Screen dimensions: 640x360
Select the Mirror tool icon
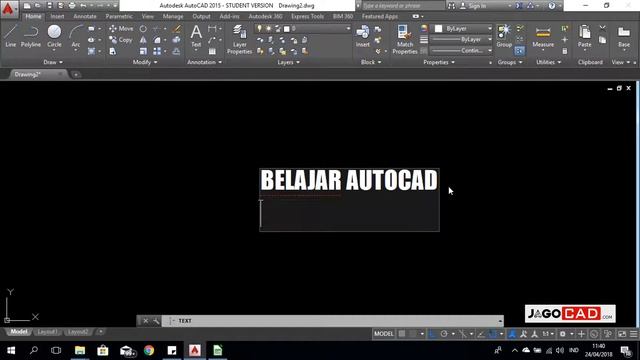(x=143, y=40)
